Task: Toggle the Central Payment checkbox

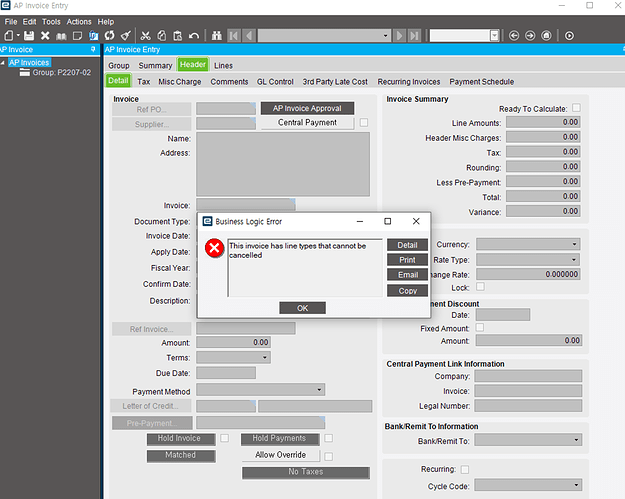Action: [364, 123]
